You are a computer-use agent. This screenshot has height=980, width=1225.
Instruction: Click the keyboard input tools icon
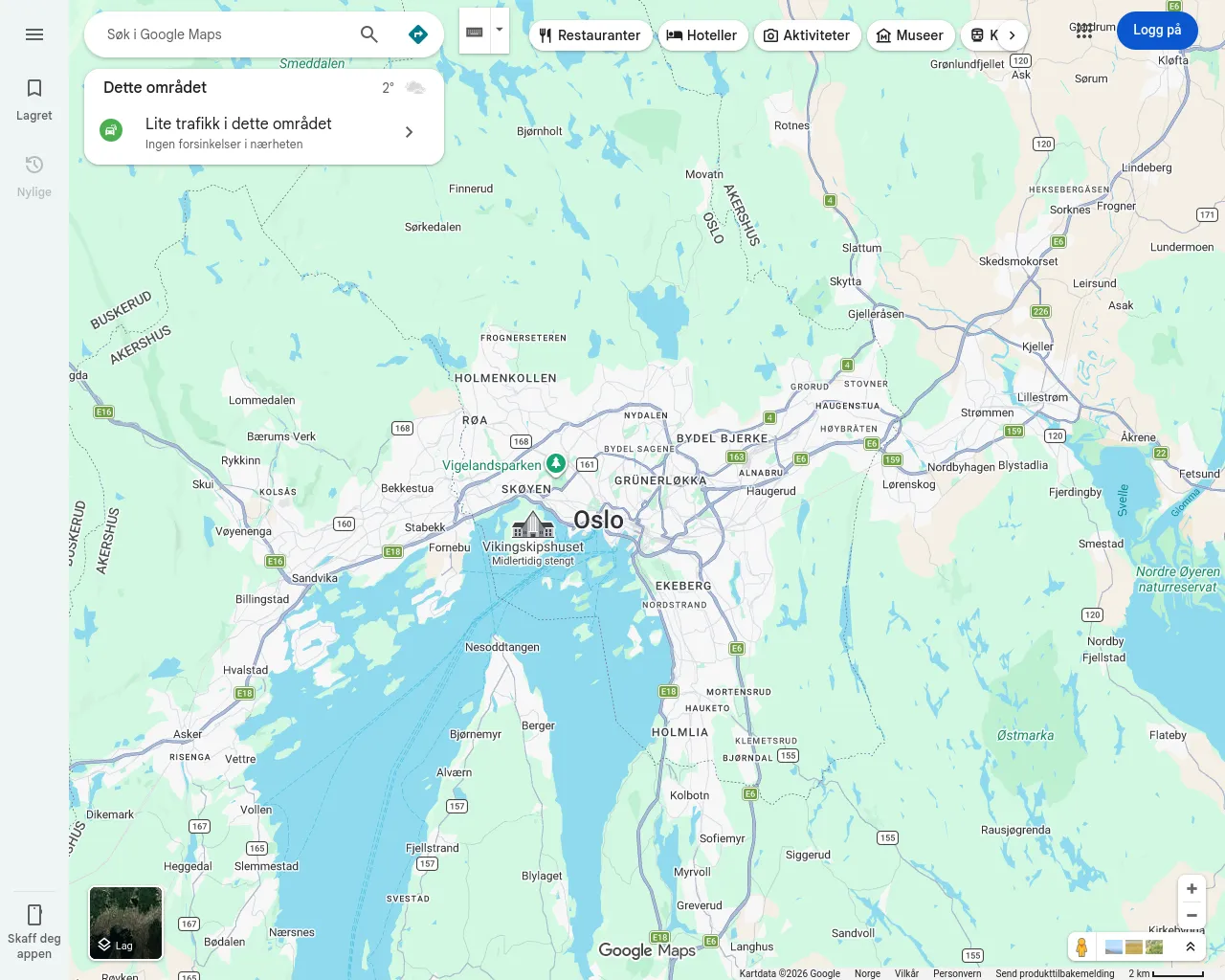click(x=475, y=32)
